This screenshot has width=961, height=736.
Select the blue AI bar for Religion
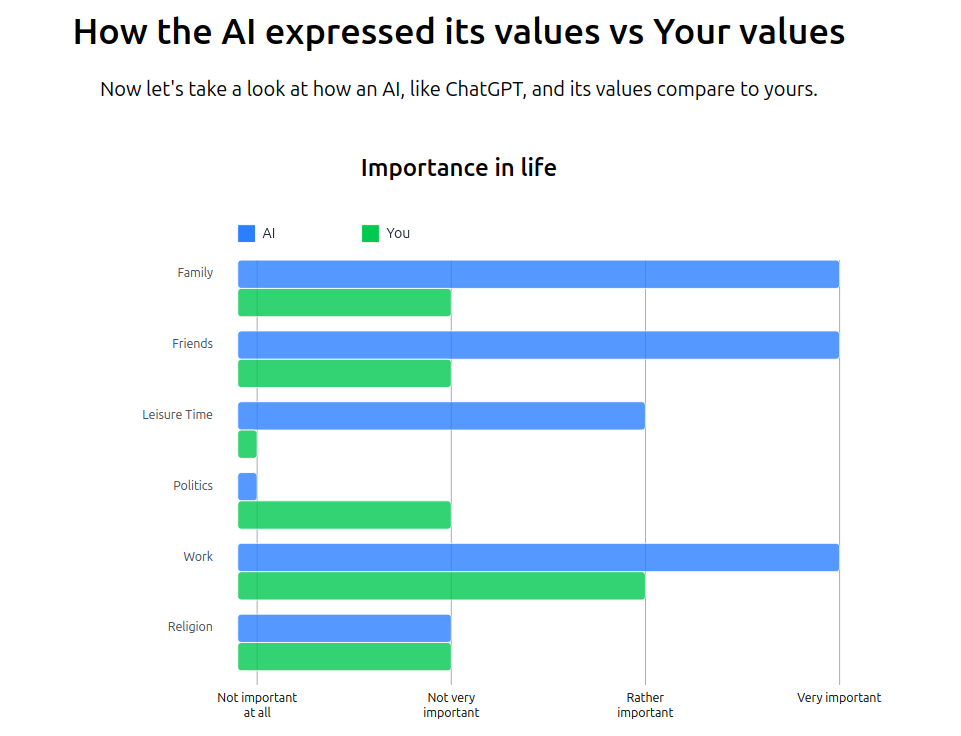344,628
